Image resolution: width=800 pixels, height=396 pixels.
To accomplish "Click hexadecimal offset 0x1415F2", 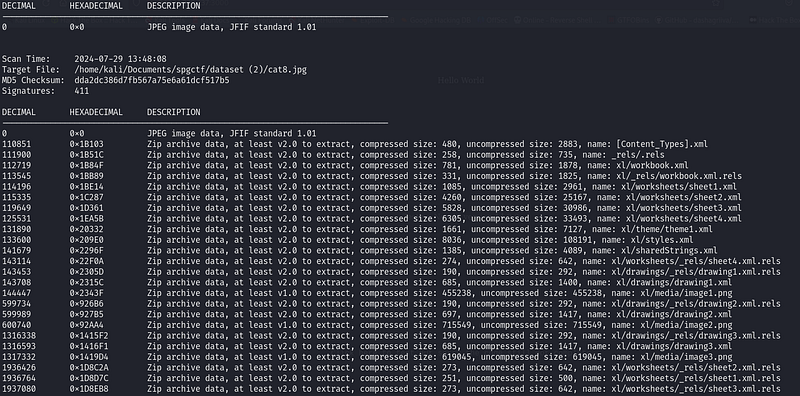I will point(89,336).
